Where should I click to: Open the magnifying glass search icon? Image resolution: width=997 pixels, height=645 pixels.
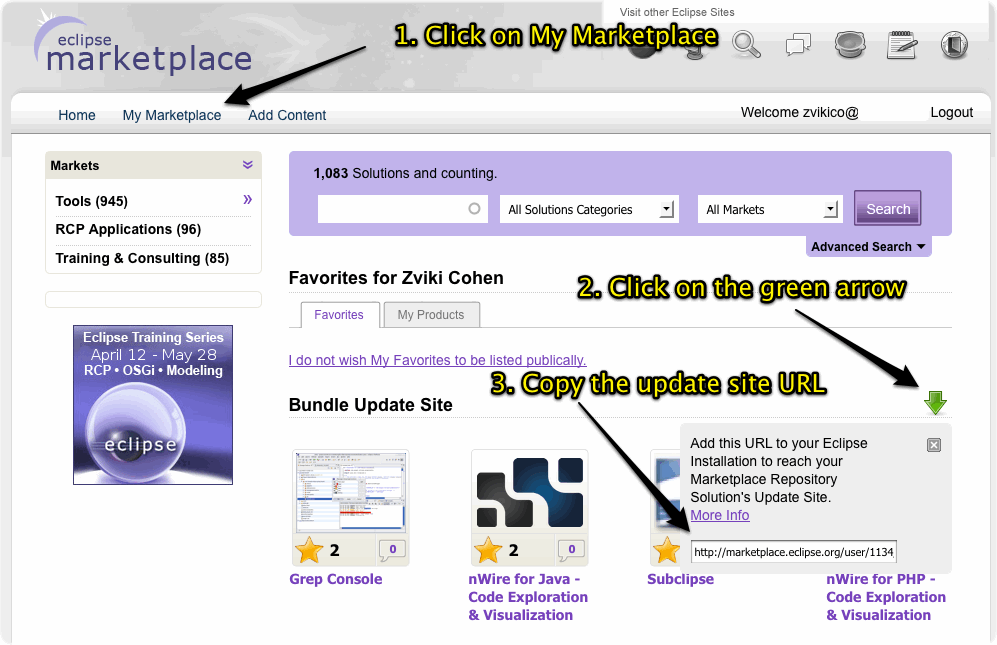(x=746, y=45)
